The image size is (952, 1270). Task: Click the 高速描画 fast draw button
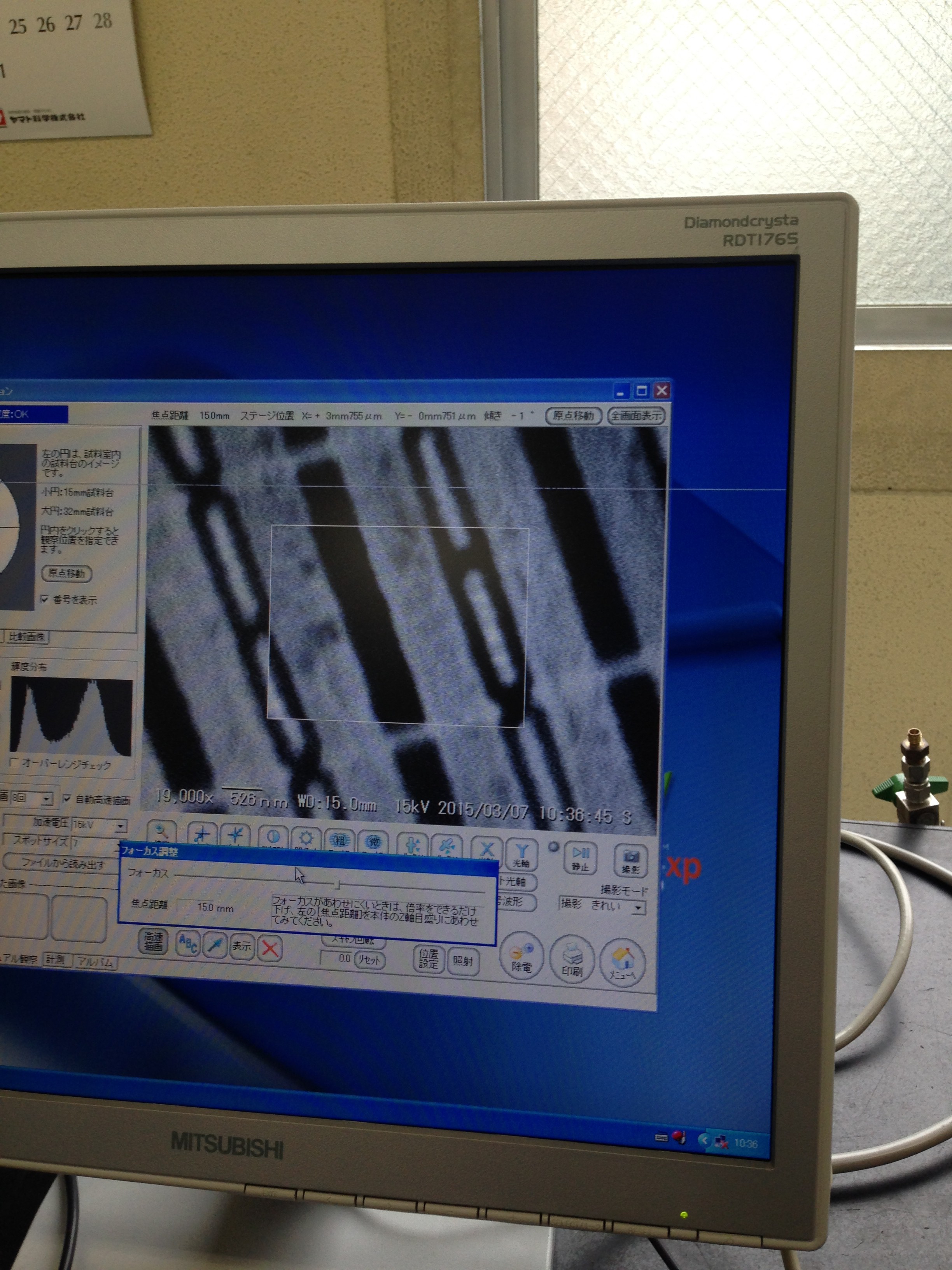[x=153, y=942]
